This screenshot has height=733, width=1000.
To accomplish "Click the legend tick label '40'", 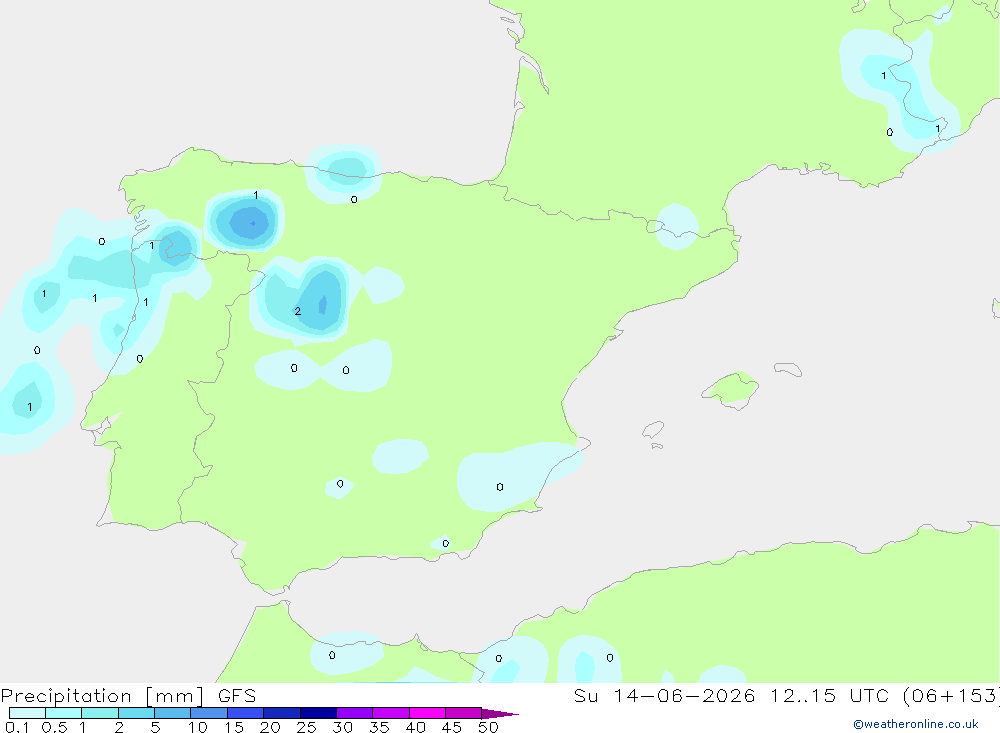I will coord(416,727).
